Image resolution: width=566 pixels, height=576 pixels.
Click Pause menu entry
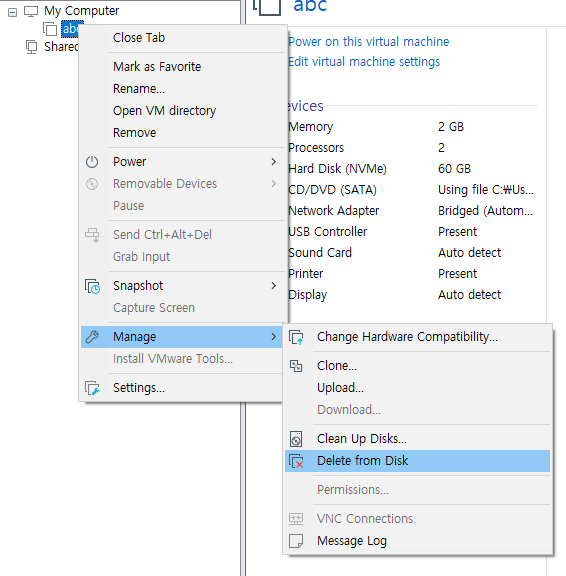click(183, 206)
